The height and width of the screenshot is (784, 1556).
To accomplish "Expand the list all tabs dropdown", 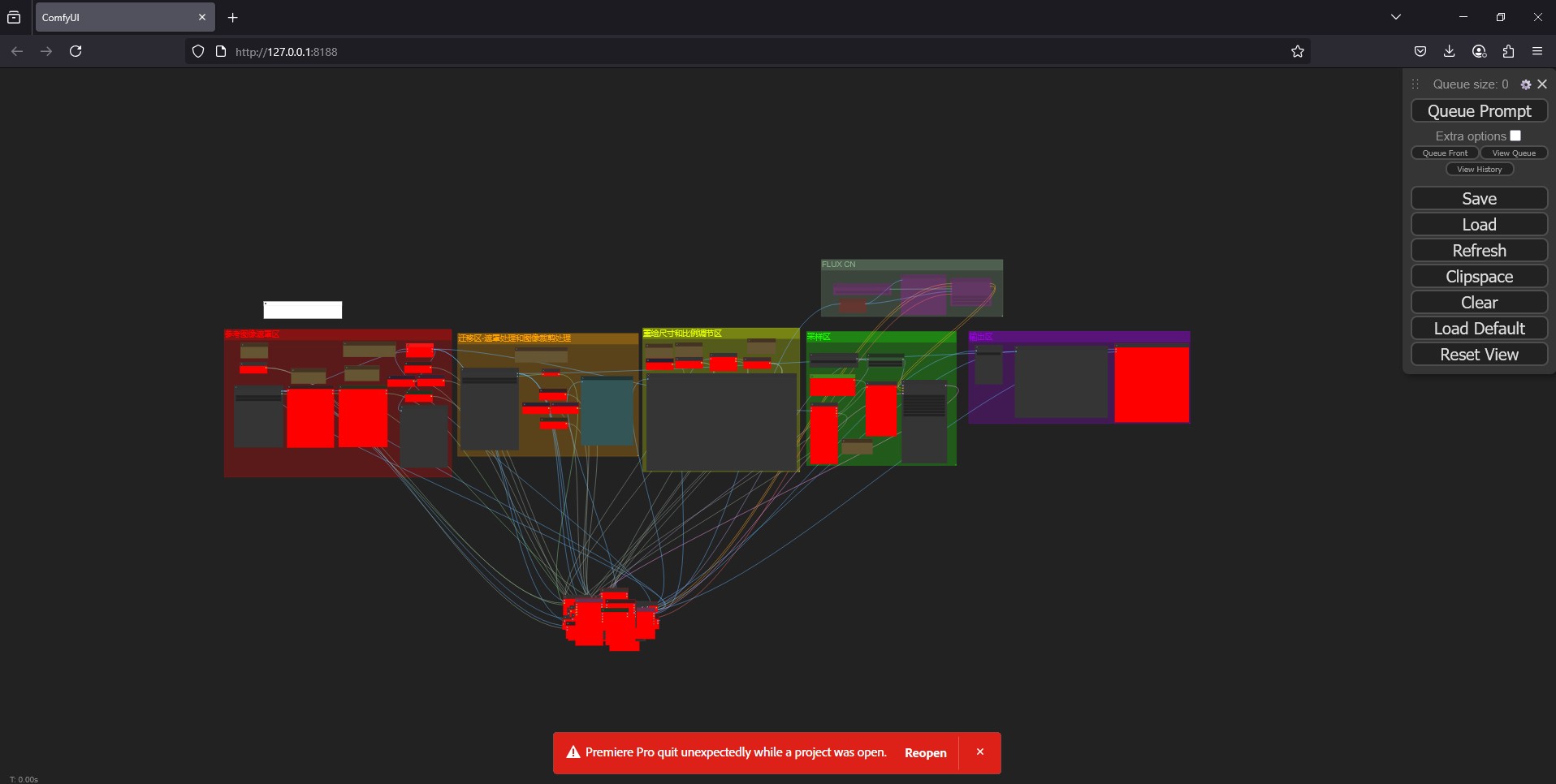I will [1396, 17].
